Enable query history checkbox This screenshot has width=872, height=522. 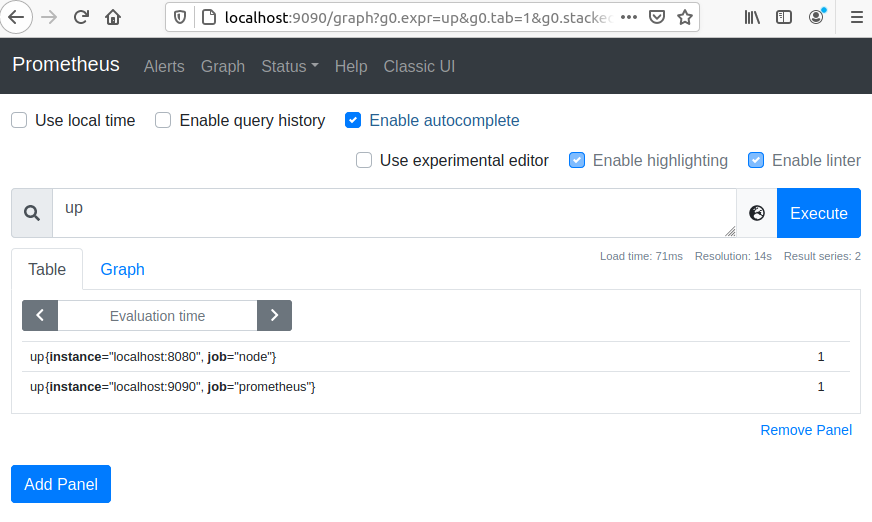tap(163, 120)
